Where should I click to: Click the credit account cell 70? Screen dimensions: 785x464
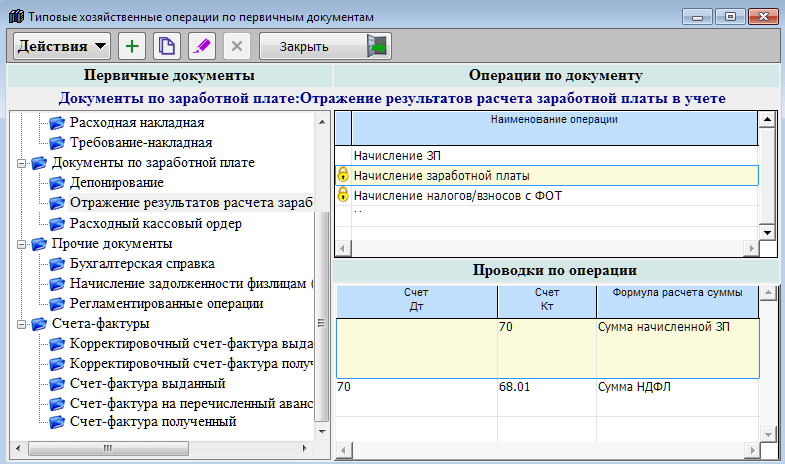tap(547, 348)
